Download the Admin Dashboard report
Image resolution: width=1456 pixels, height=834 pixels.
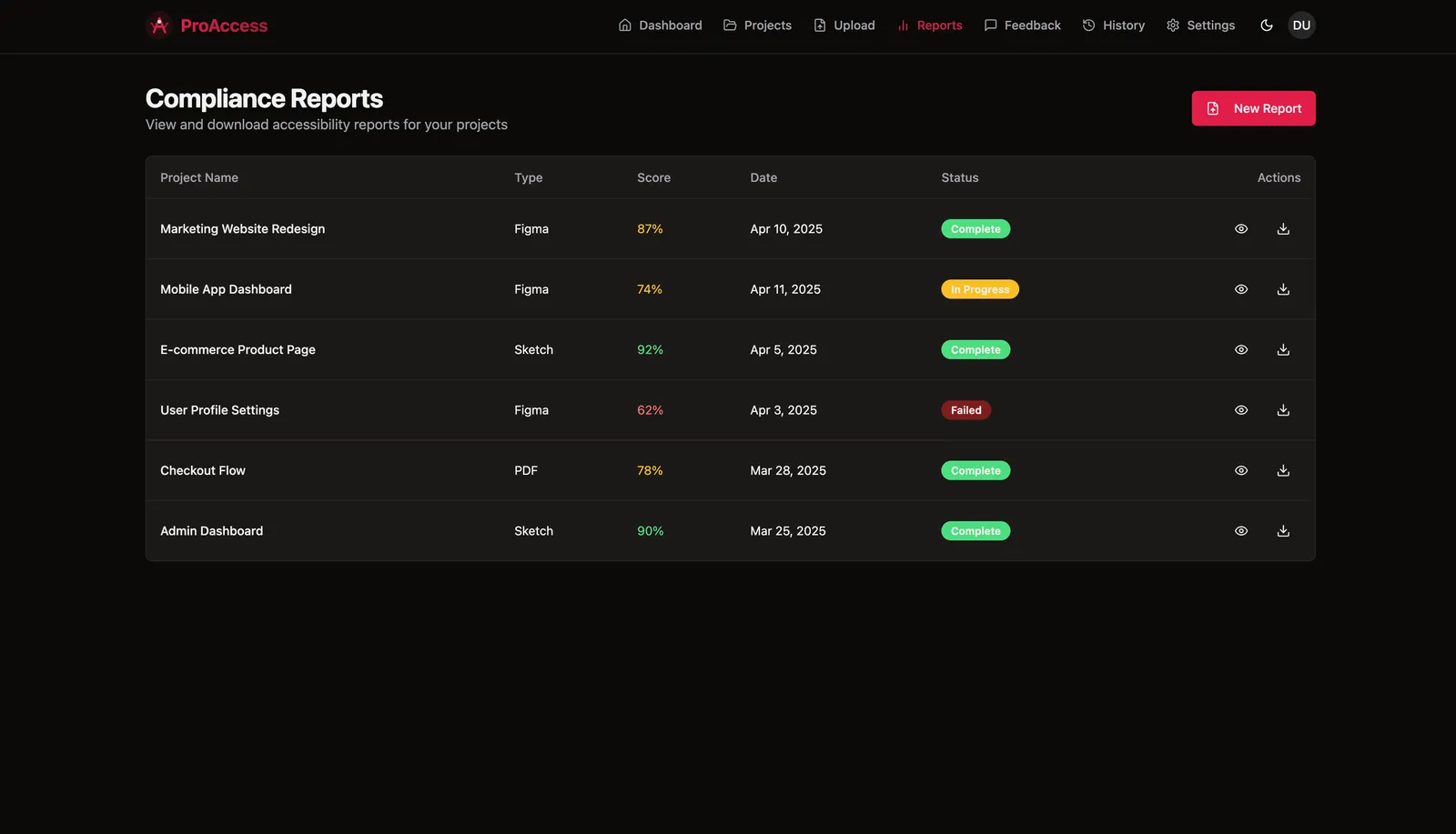(x=1283, y=531)
